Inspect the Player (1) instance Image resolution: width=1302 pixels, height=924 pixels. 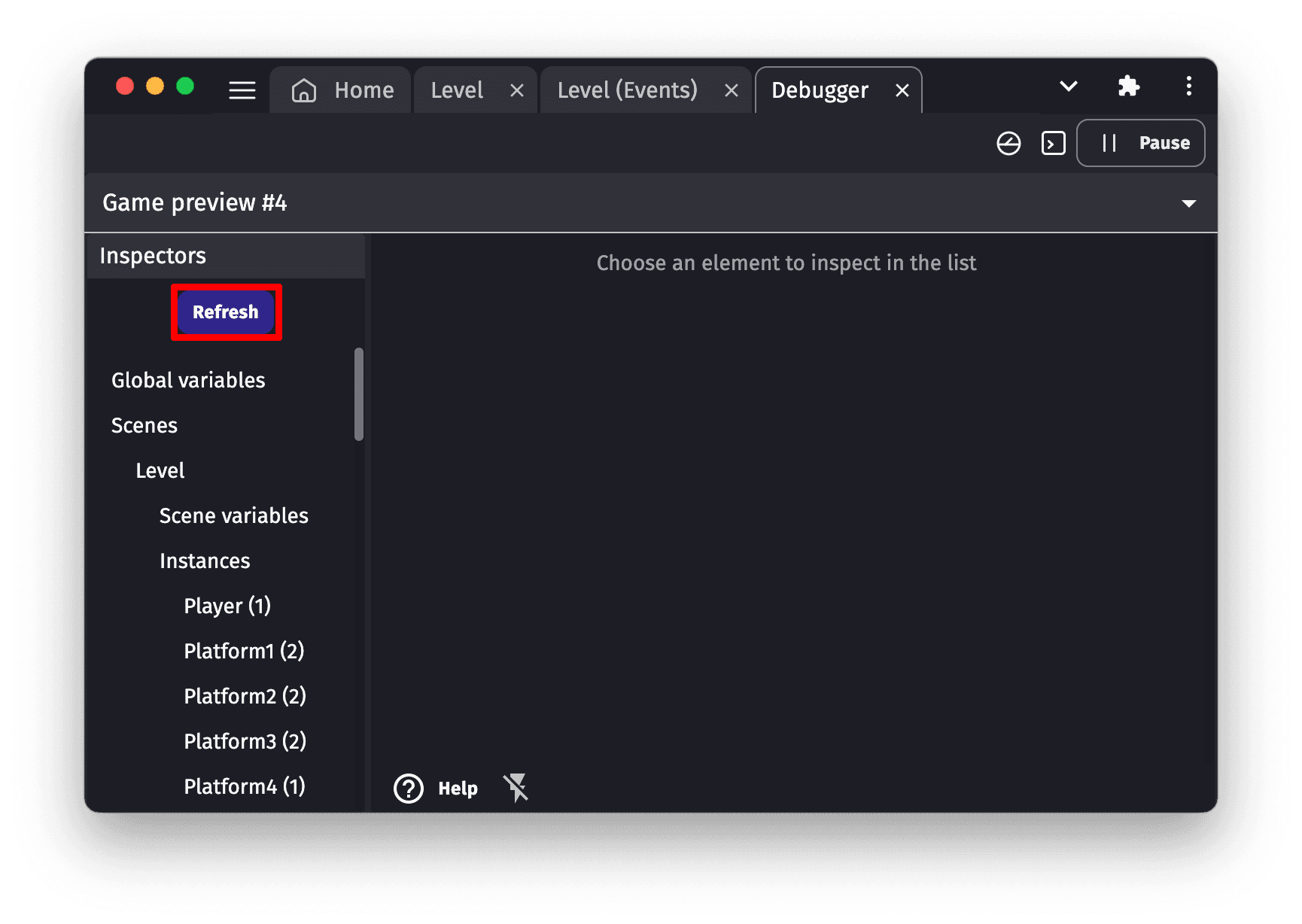click(x=227, y=606)
